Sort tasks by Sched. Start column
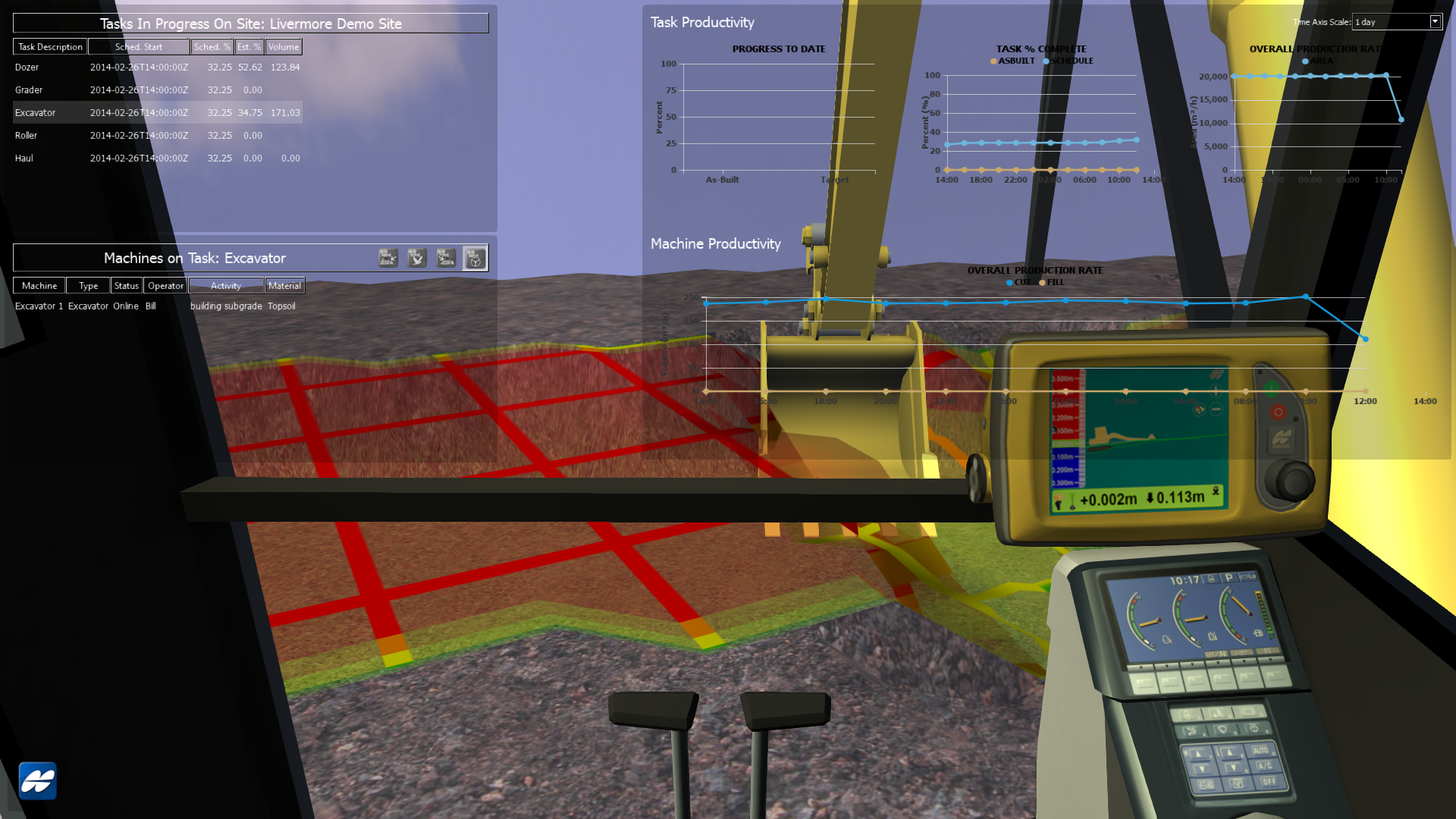Screen dimensions: 1456x819 (x=139, y=47)
